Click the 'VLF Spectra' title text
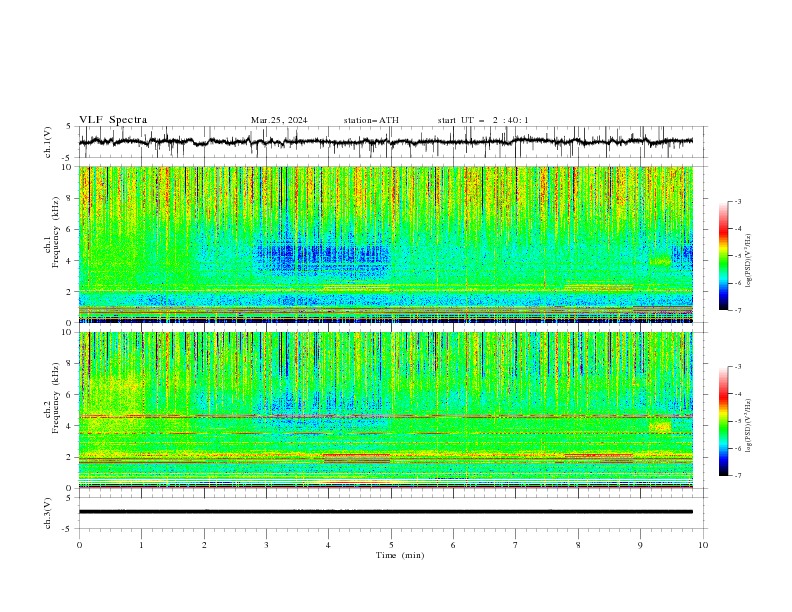This screenshot has height=612, width=792. click(x=113, y=120)
